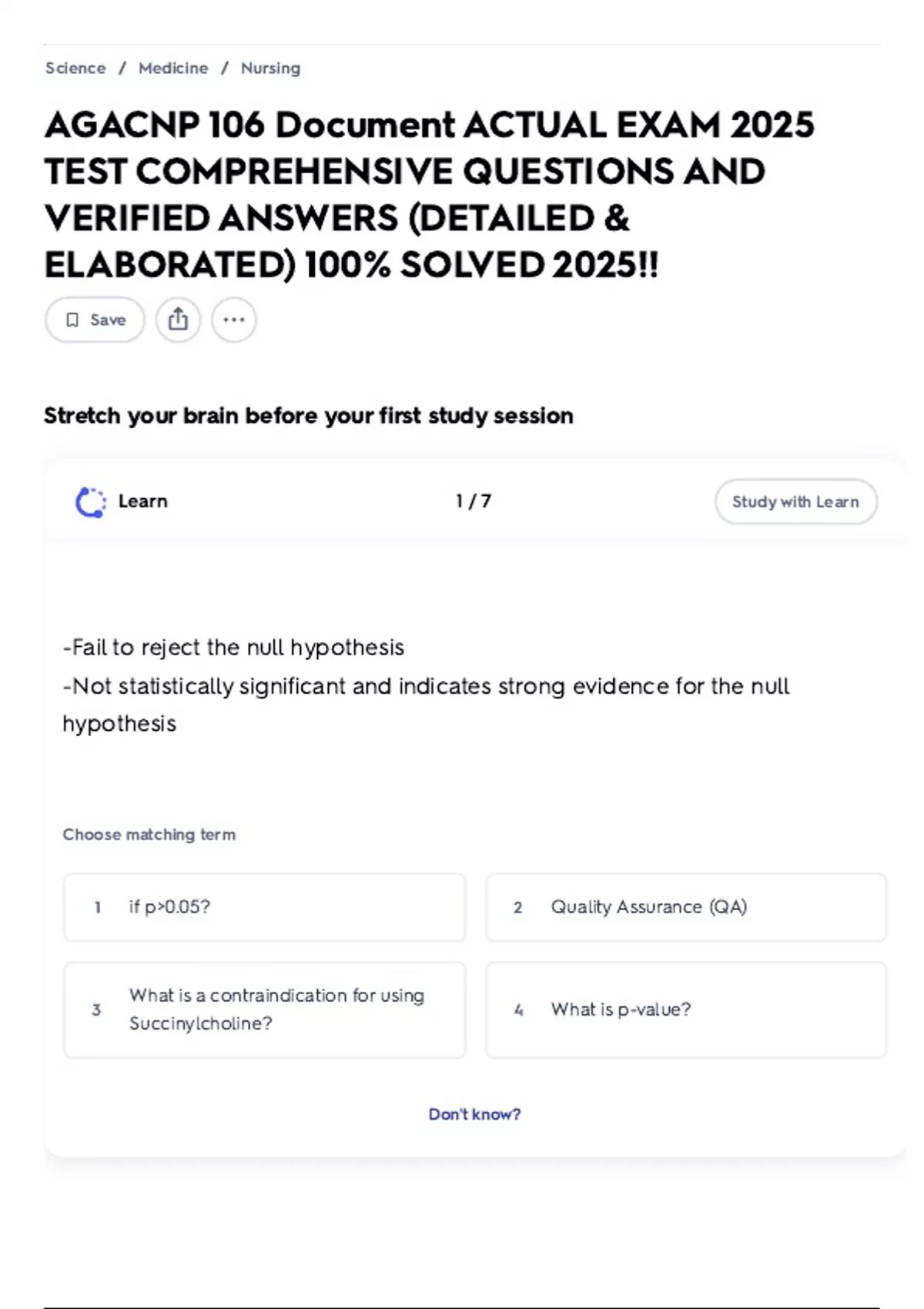The width and height of the screenshot is (924, 1309).
Task: Click the bookmark icon inside Save
Action: 72,320
